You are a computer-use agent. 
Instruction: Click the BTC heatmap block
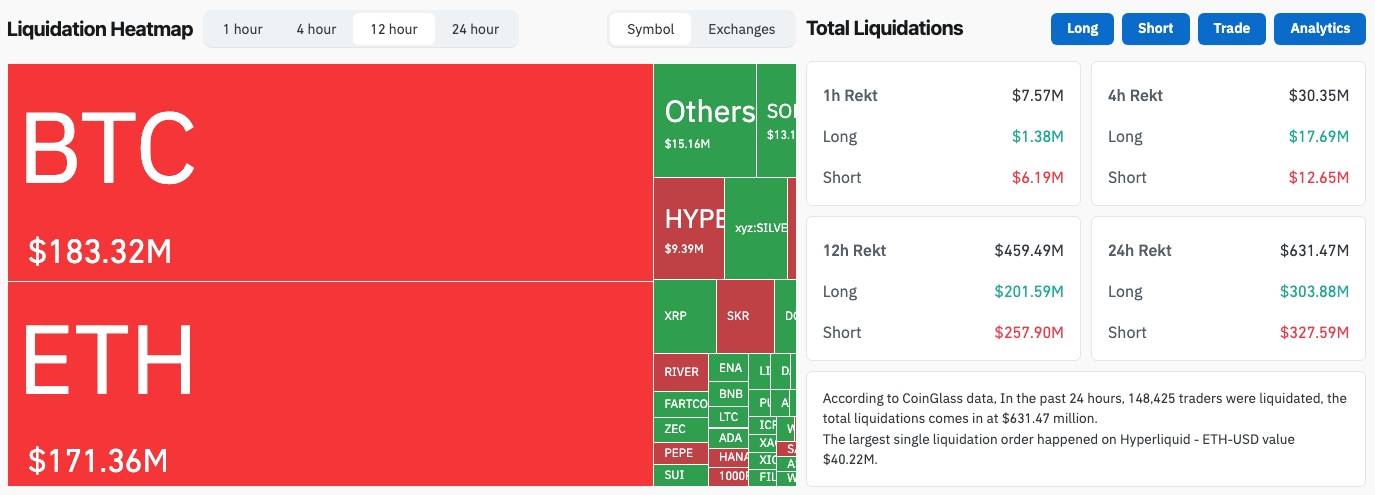pyautogui.click(x=330, y=172)
